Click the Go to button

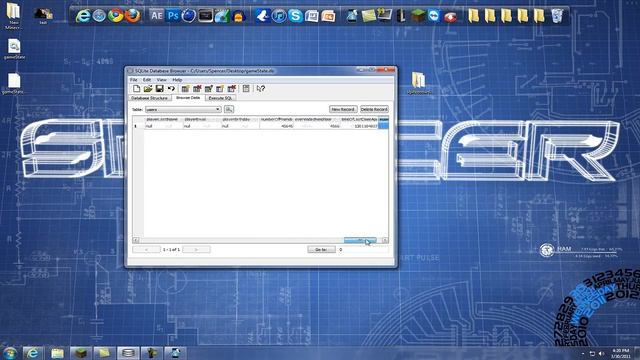point(321,249)
